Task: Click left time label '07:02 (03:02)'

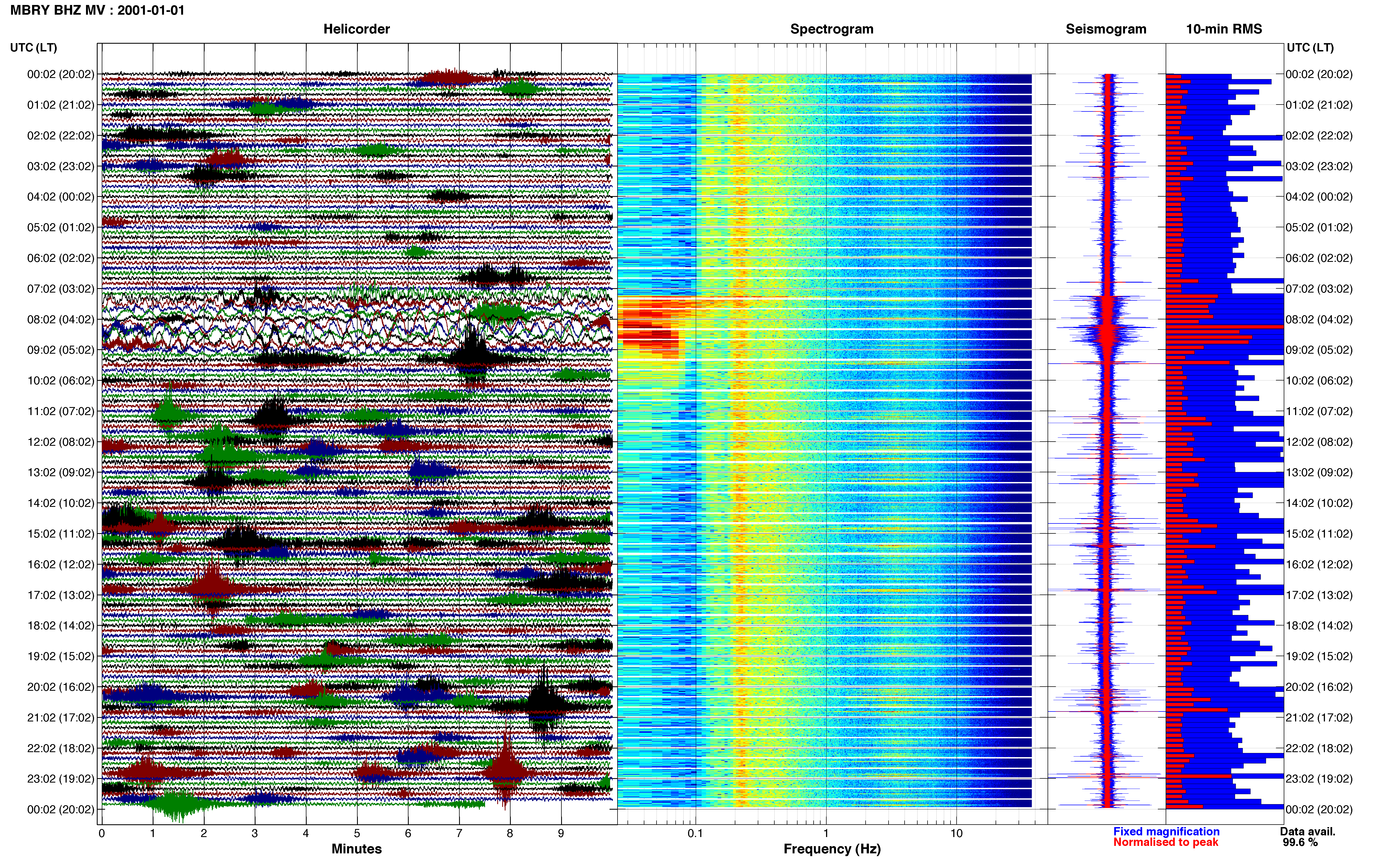Action: [x=61, y=289]
